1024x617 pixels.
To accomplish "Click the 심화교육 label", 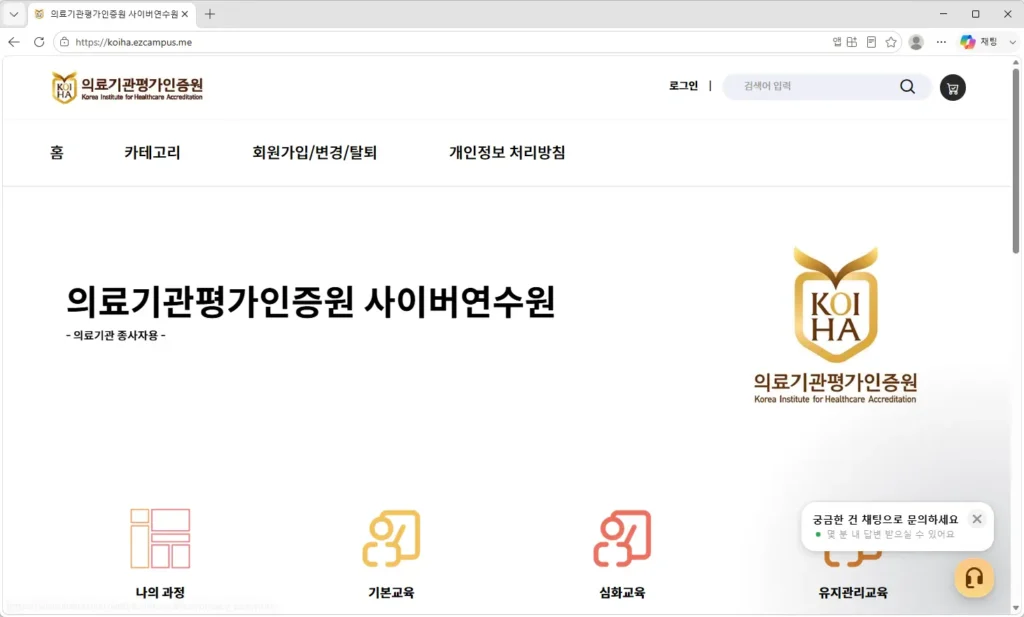I will (622, 593).
